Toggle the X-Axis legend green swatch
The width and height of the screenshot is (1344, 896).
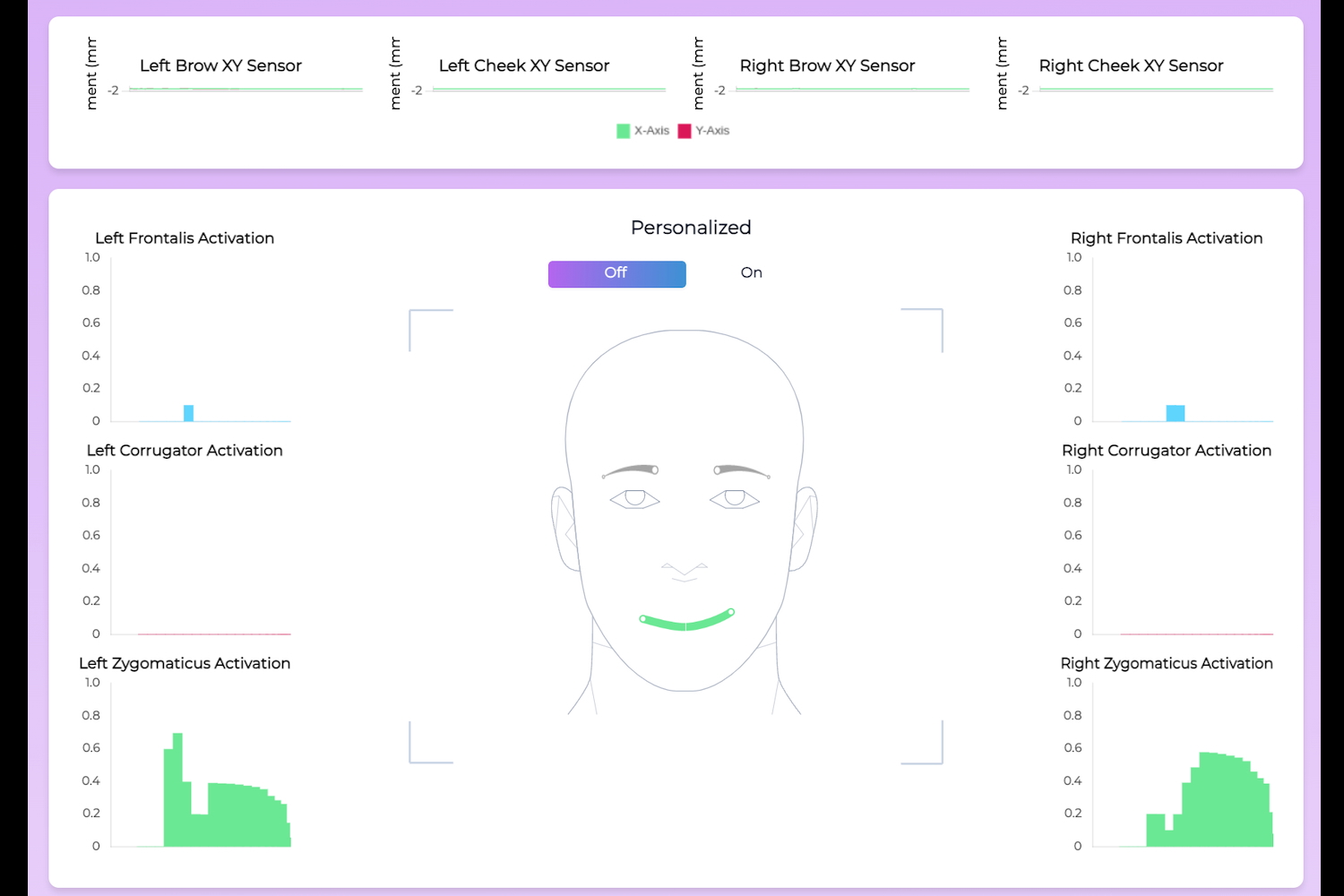(x=624, y=131)
